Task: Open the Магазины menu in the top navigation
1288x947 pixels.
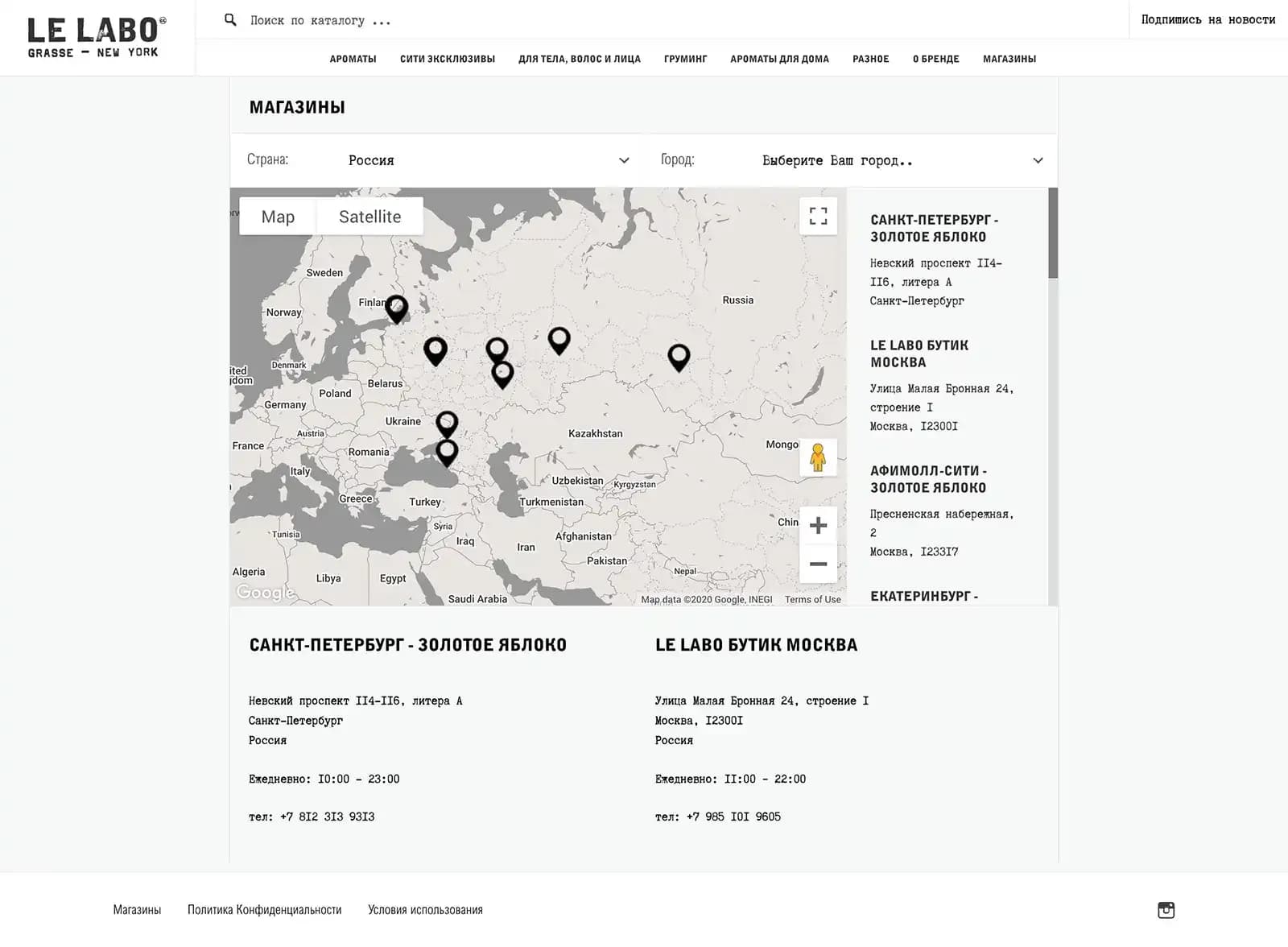Action: click(1009, 59)
